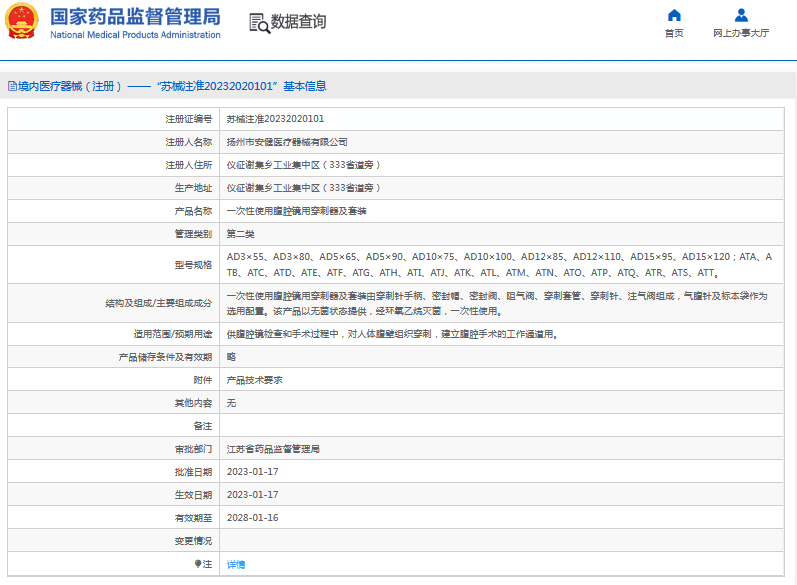Click National Medical Products Administration text

tap(135, 35)
